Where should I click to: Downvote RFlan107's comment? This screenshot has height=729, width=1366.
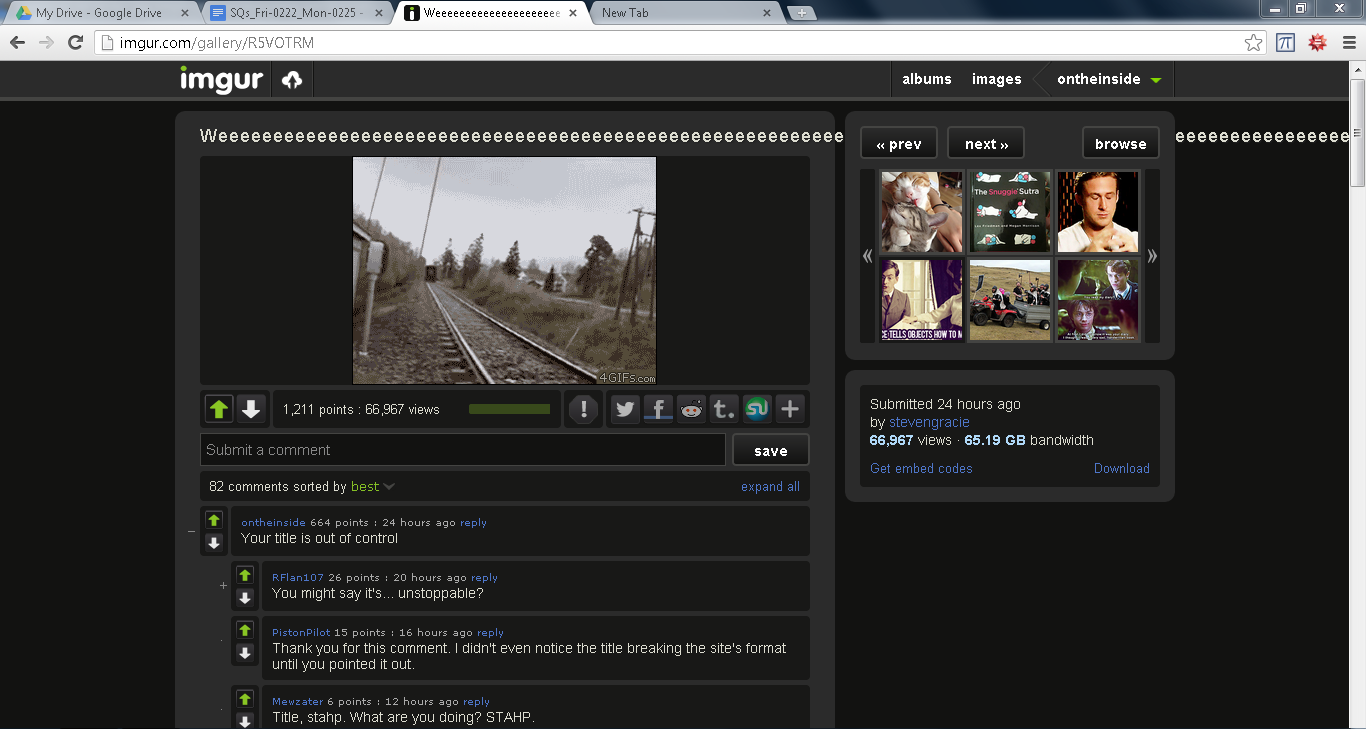tap(244, 598)
